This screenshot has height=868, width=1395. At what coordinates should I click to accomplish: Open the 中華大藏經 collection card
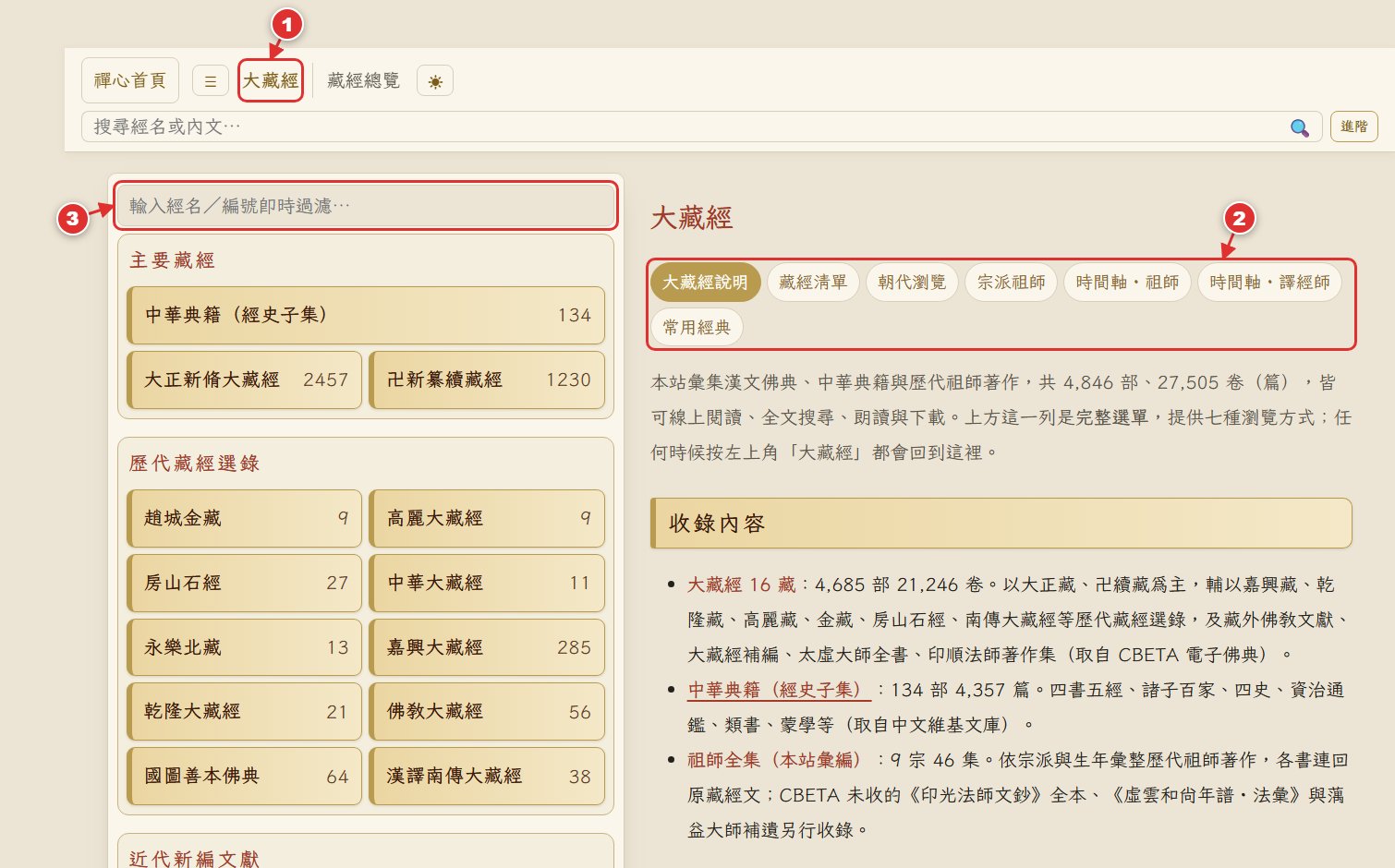pyautogui.click(x=487, y=583)
